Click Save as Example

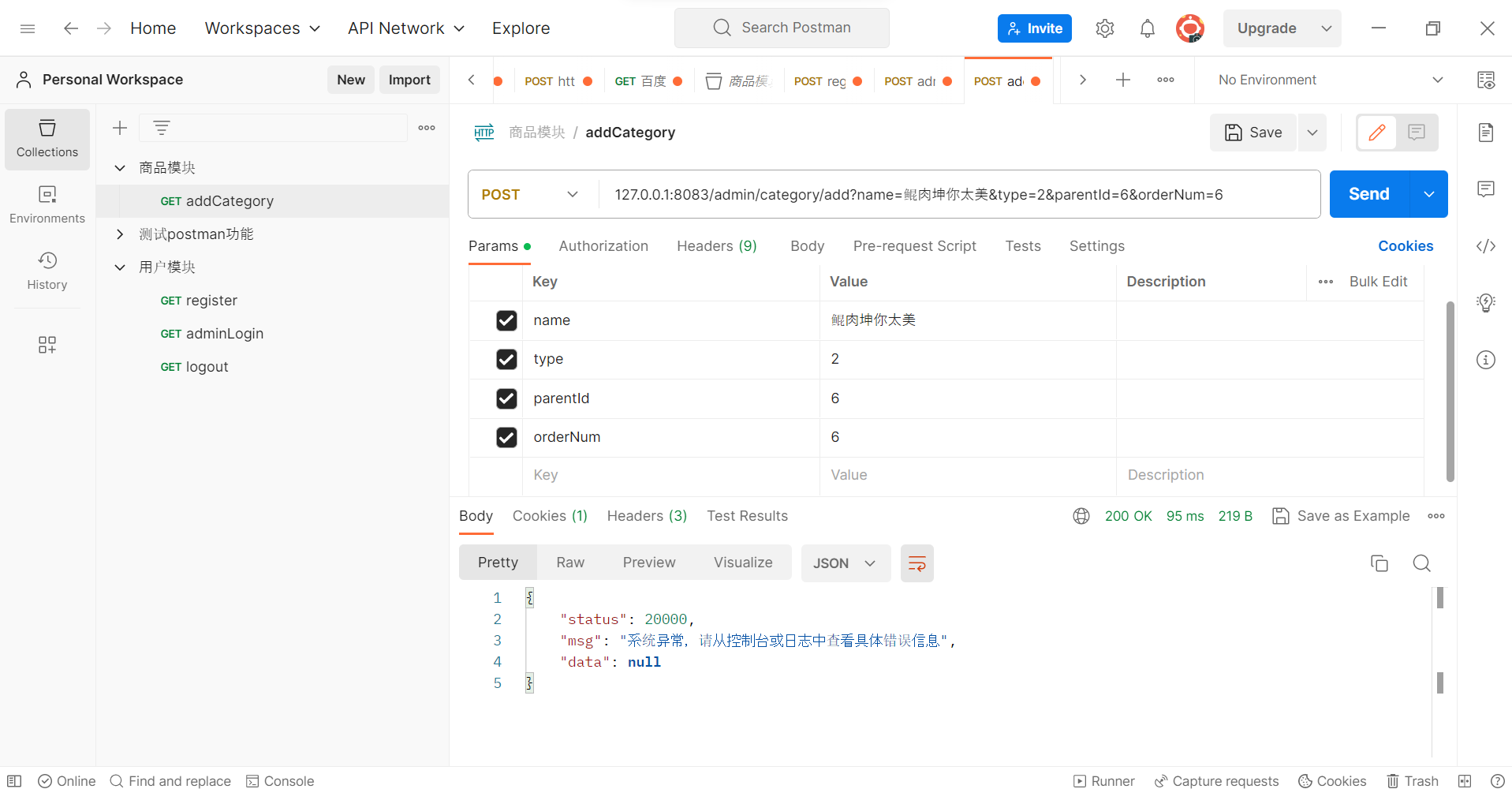(x=1342, y=516)
